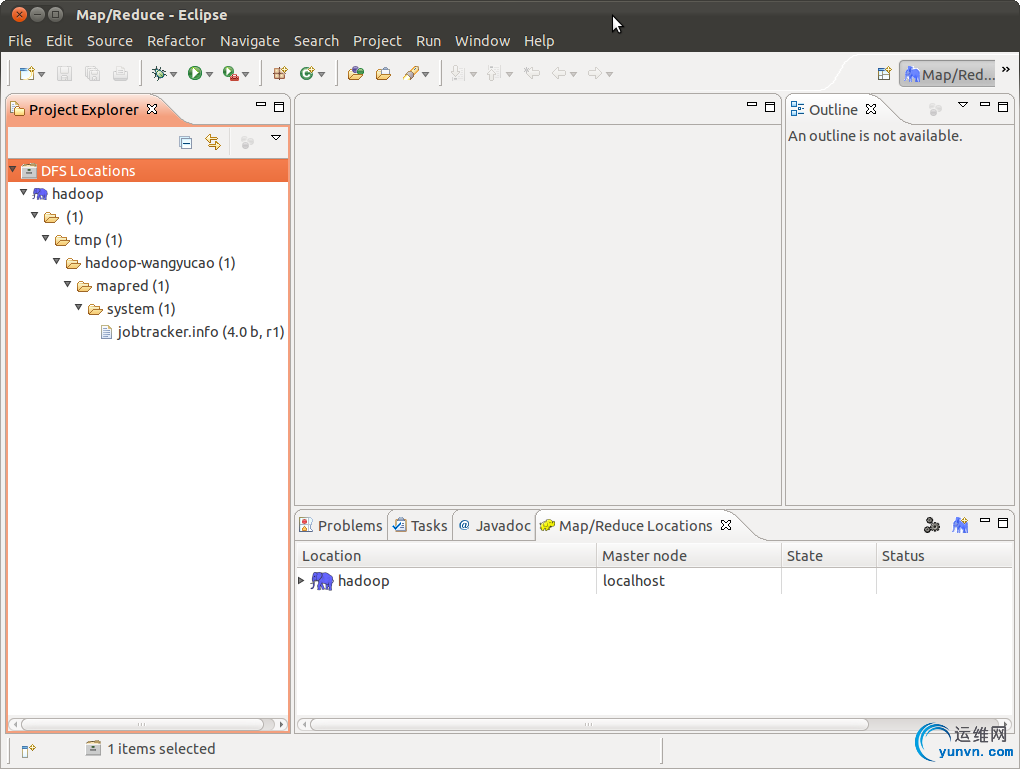Open the Search menu
This screenshot has width=1020, height=769.
(x=316, y=41)
